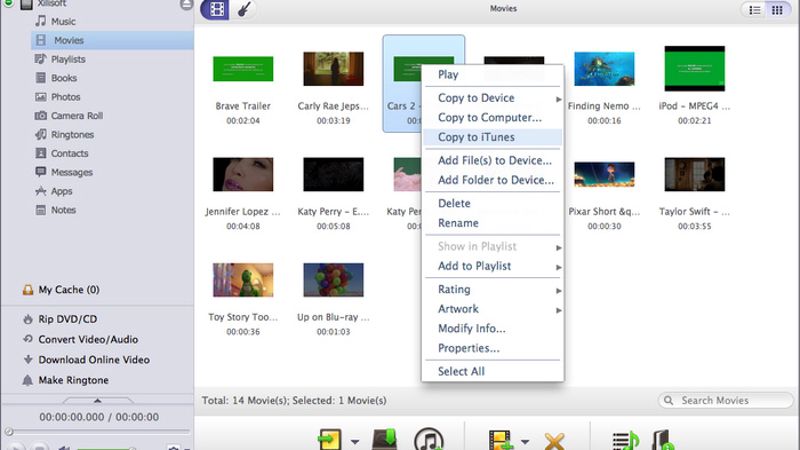
Task: Select iPod - MPEG4 thumbnail
Action: (694, 68)
